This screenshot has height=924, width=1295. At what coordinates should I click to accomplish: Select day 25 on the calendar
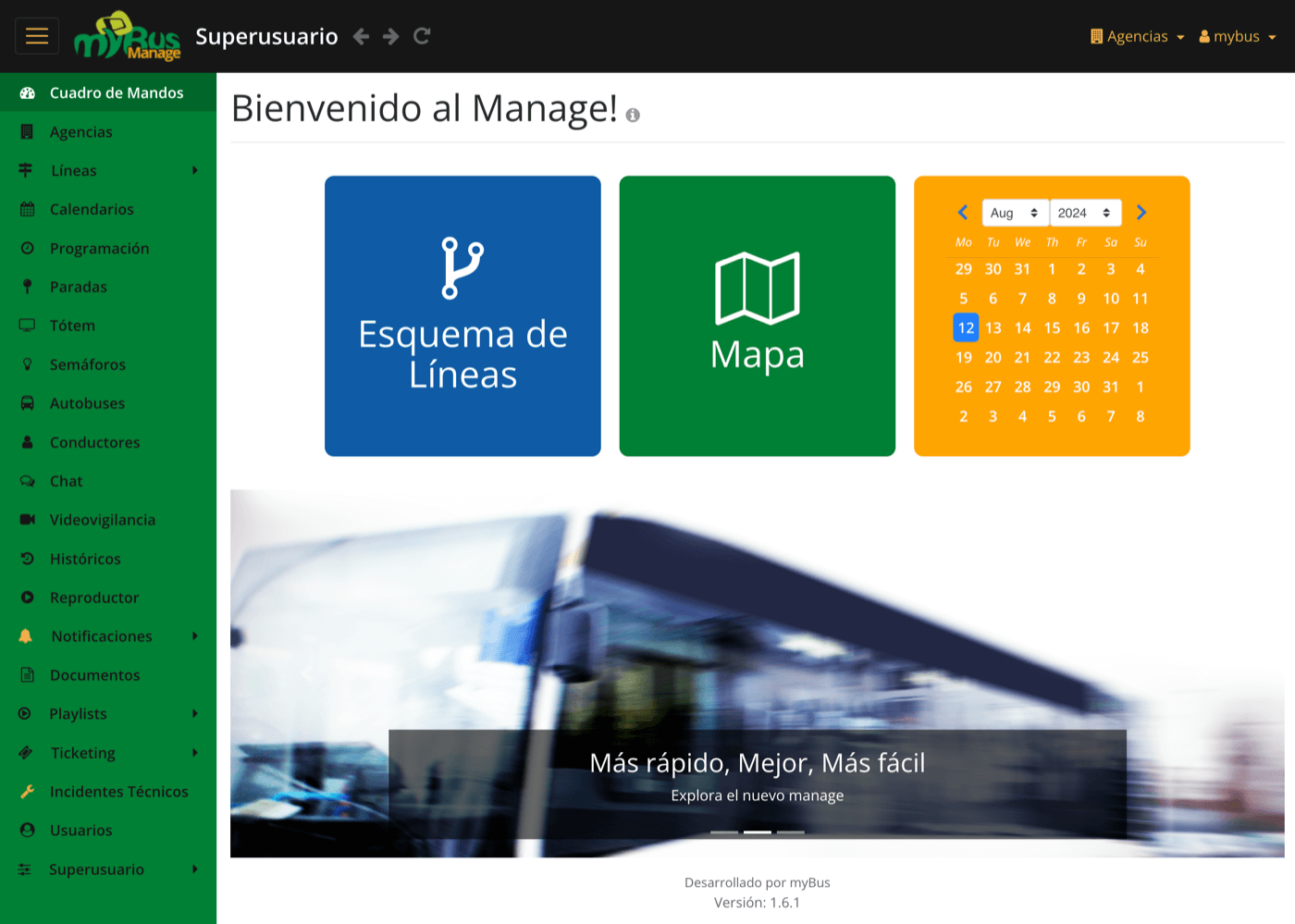pos(1141,357)
